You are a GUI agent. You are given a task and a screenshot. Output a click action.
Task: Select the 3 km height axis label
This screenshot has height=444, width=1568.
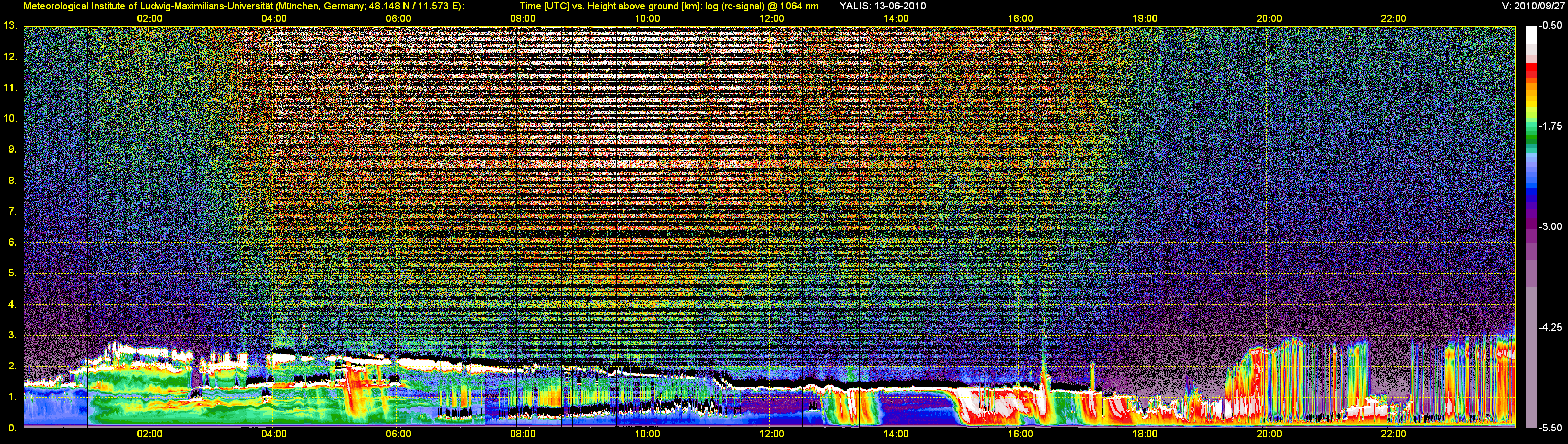click(12, 335)
